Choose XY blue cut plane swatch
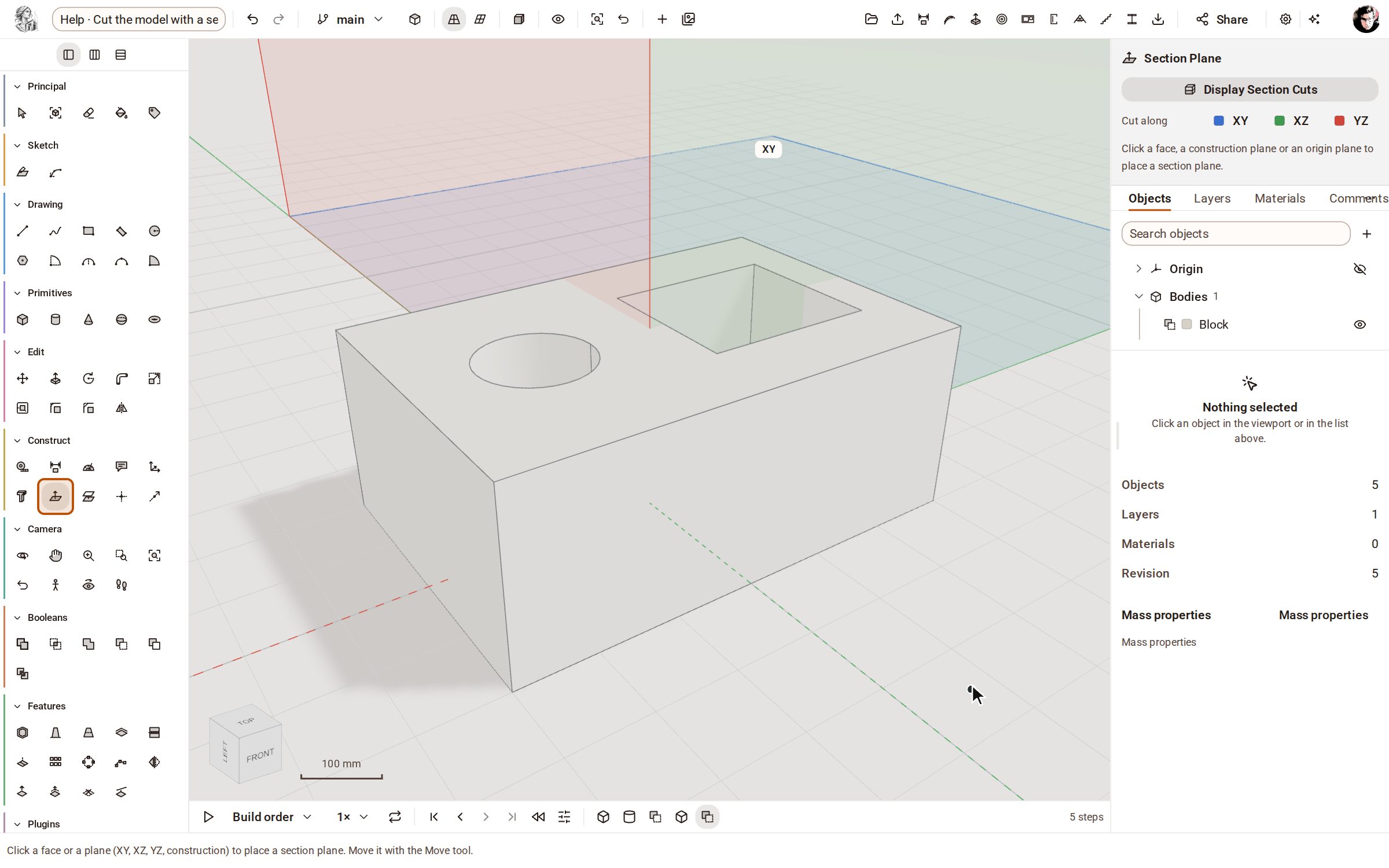Screen dimensions: 1389x868 click(1218, 120)
